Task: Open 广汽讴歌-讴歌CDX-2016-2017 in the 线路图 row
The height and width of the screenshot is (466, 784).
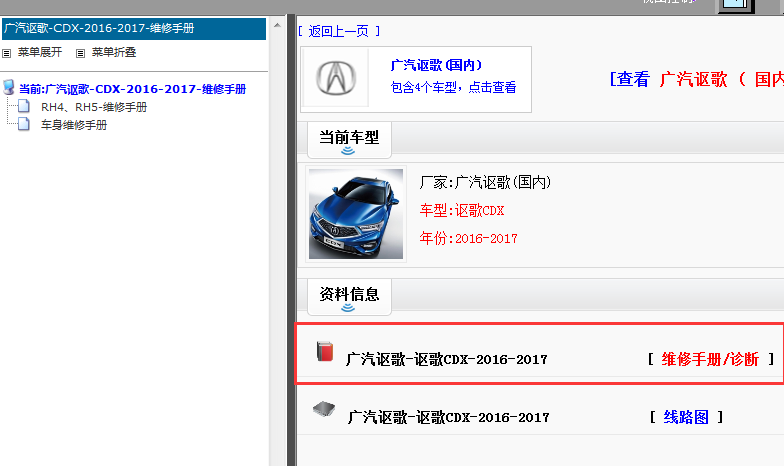Action: (x=448, y=417)
